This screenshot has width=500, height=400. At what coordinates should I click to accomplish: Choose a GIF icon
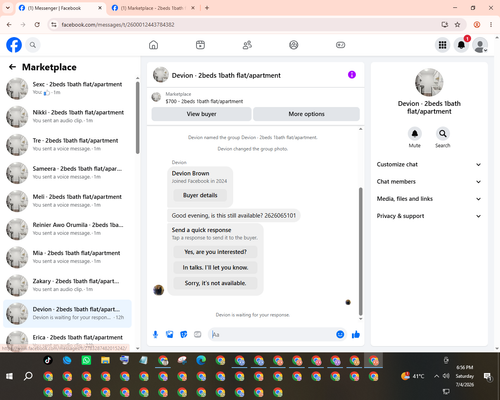[x=198, y=334]
